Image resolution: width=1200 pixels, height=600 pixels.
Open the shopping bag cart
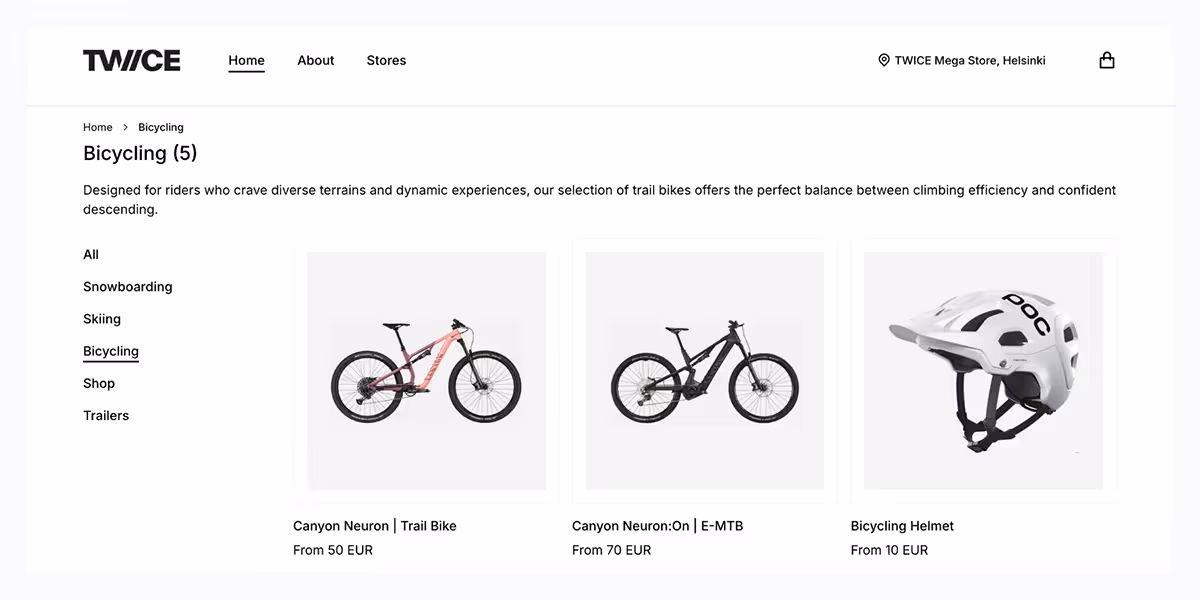pos(1106,61)
